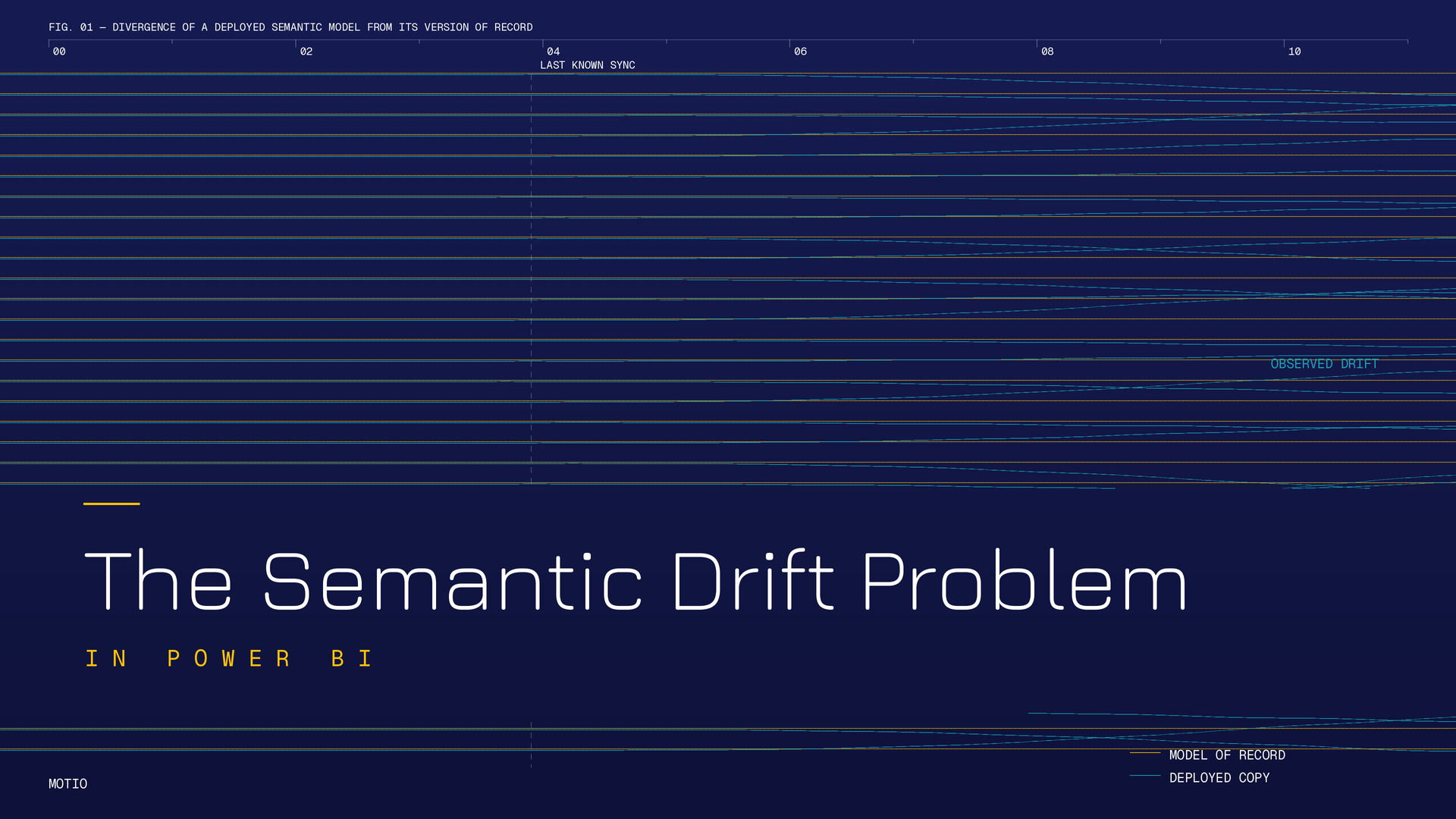Click the '06' axis tick label
The height and width of the screenshot is (819, 1456).
(801, 52)
